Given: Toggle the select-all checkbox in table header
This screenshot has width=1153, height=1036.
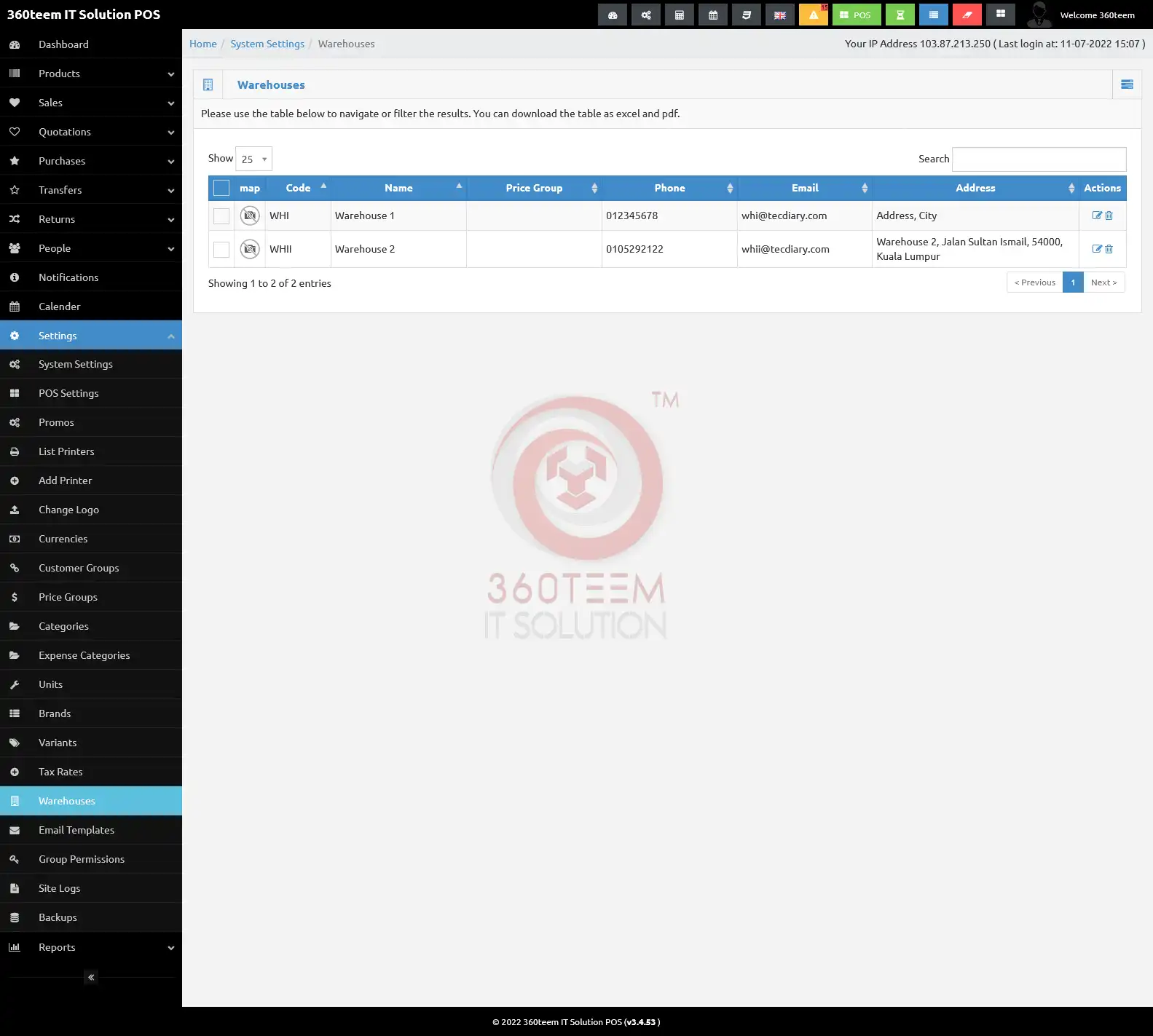Looking at the screenshot, I should coord(221,188).
